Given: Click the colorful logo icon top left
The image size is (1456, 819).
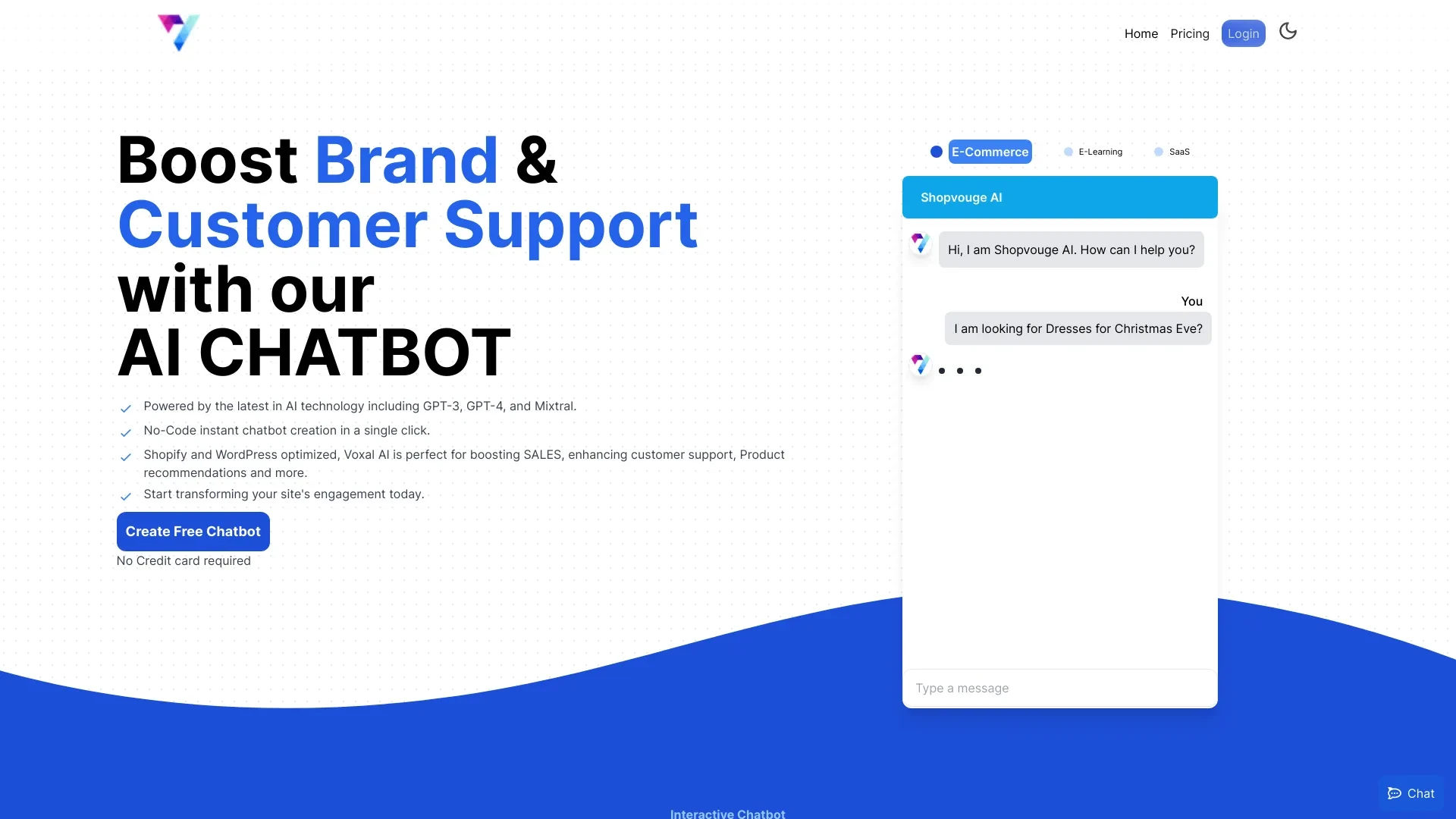Looking at the screenshot, I should coord(177,32).
